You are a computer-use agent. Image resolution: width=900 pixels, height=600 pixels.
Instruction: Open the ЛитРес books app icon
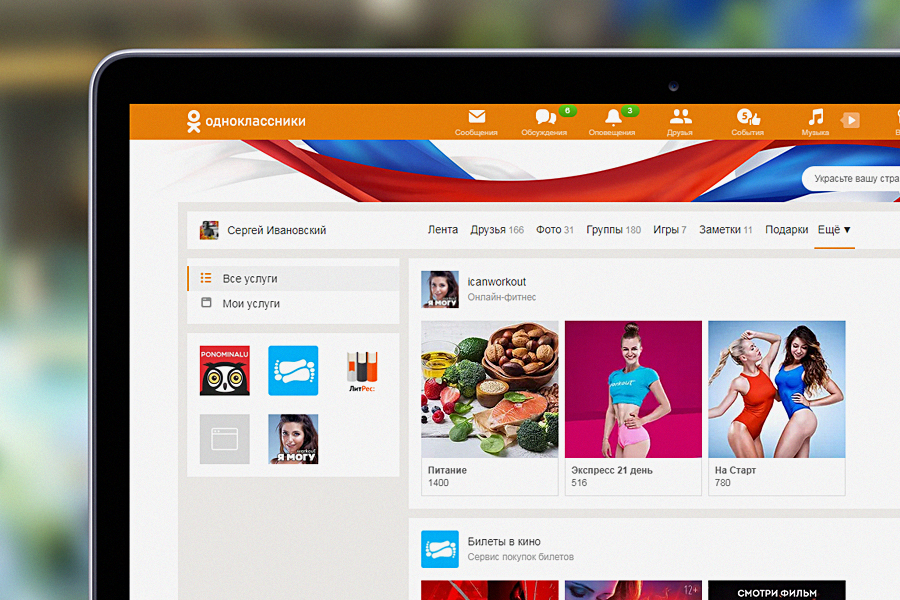362,371
